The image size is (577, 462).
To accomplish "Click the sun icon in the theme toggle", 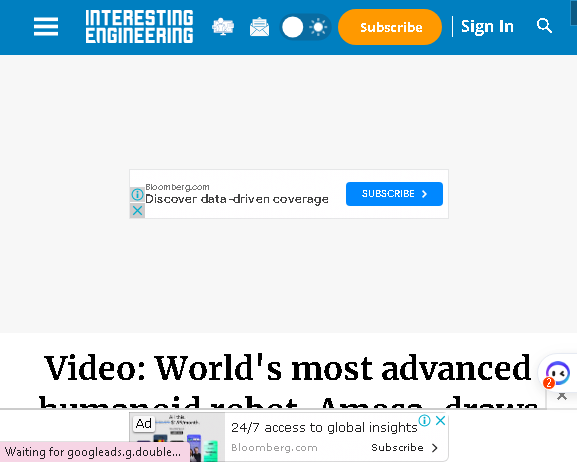I will [318, 27].
